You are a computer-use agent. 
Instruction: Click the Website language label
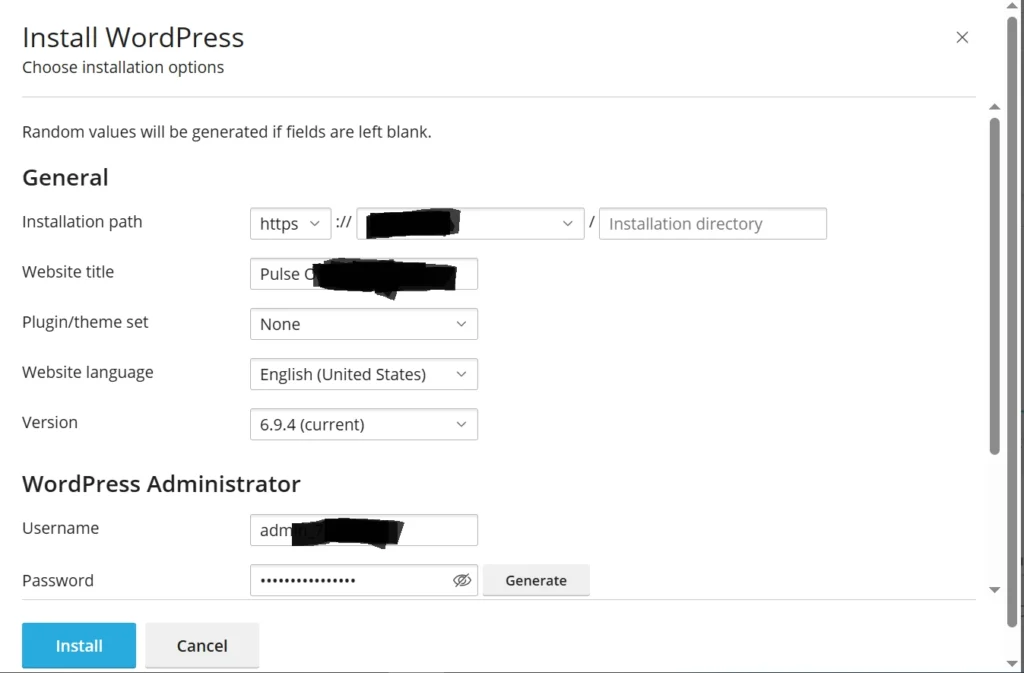(x=88, y=372)
